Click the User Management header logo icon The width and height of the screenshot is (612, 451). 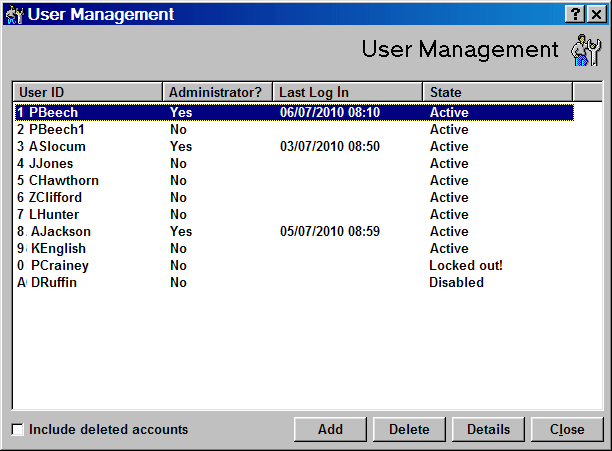coord(586,50)
